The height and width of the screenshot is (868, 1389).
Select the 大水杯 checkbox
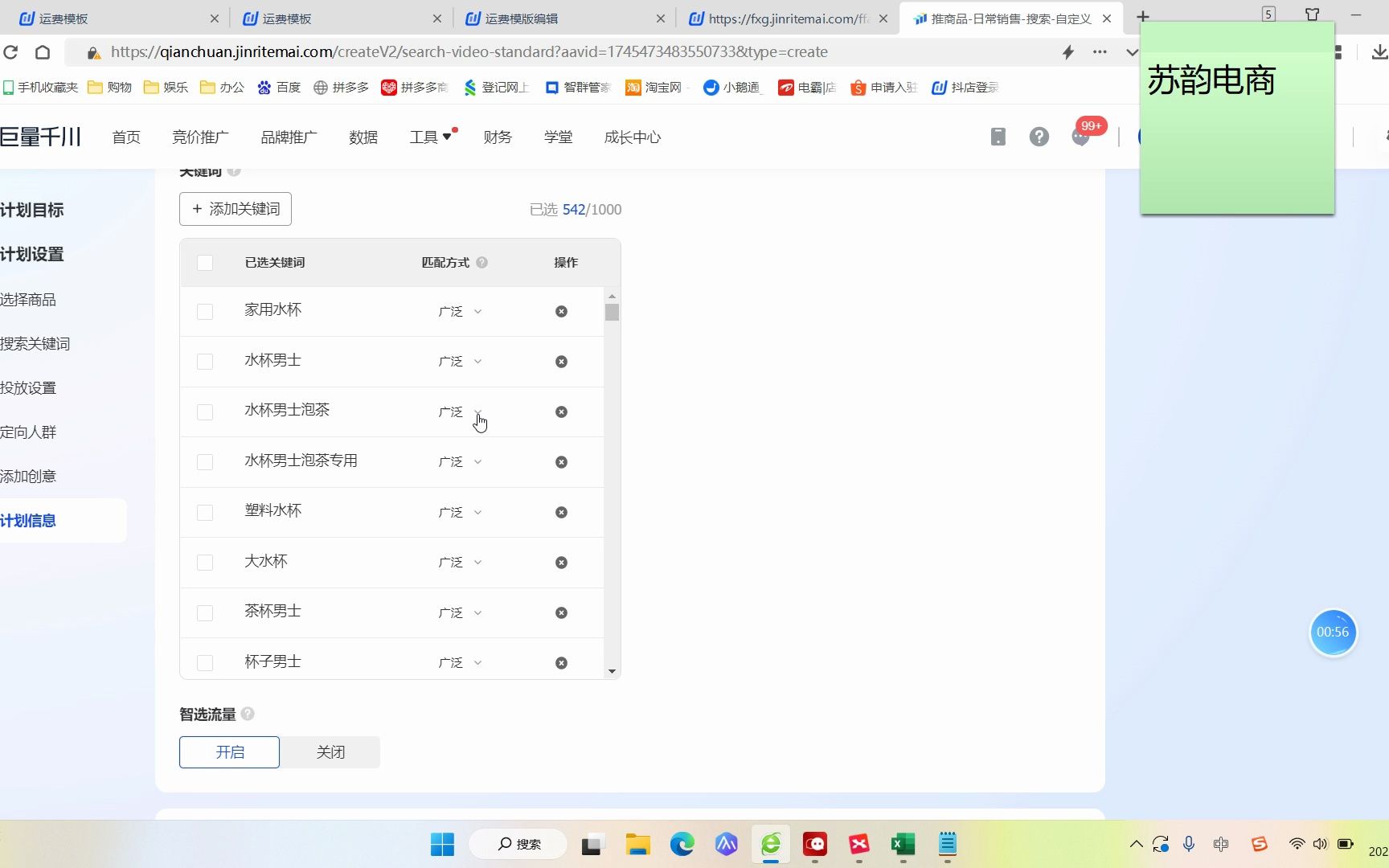pos(205,563)
